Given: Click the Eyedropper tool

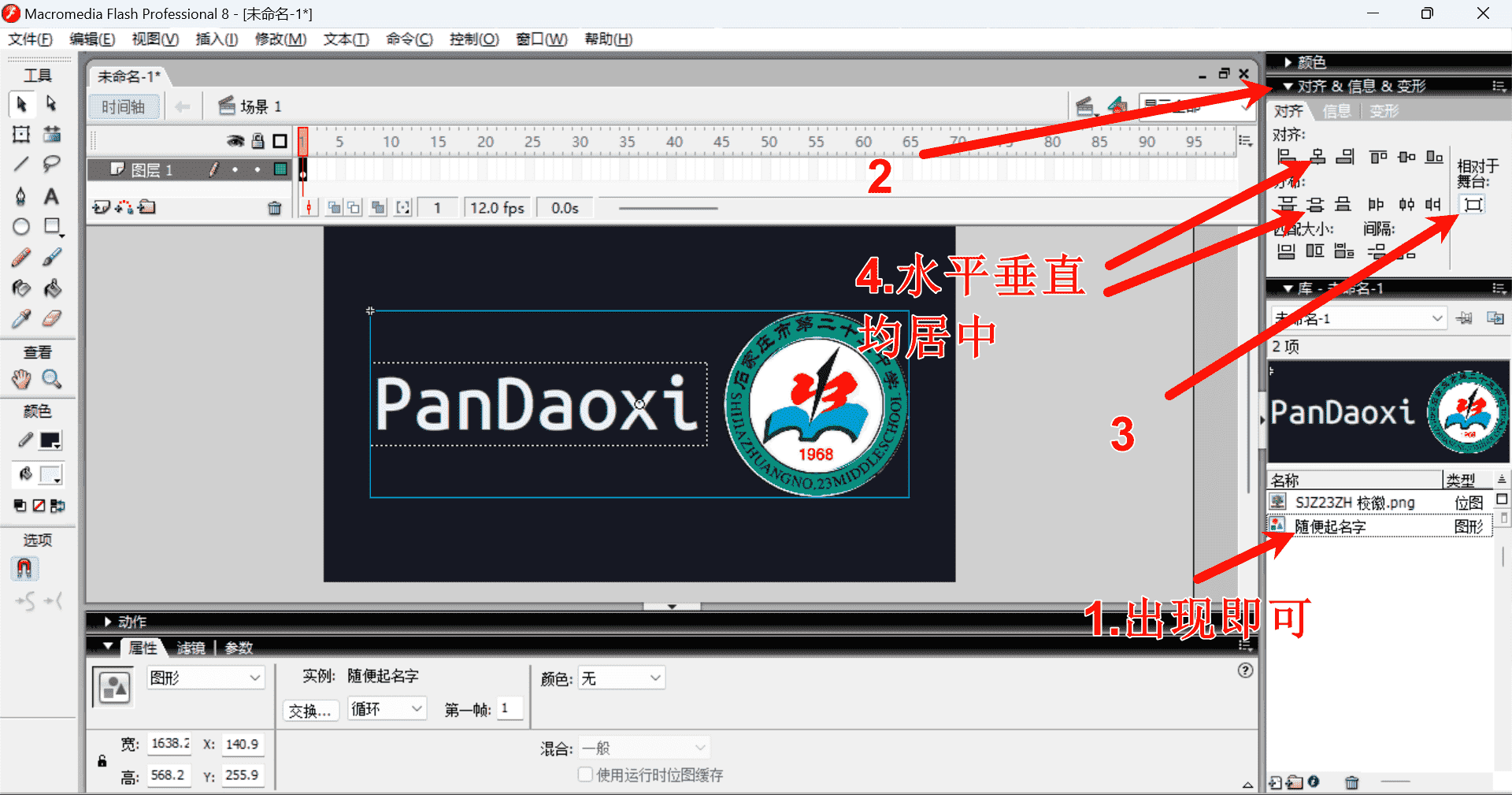Looking at the screenshot, I should point(21,319).
